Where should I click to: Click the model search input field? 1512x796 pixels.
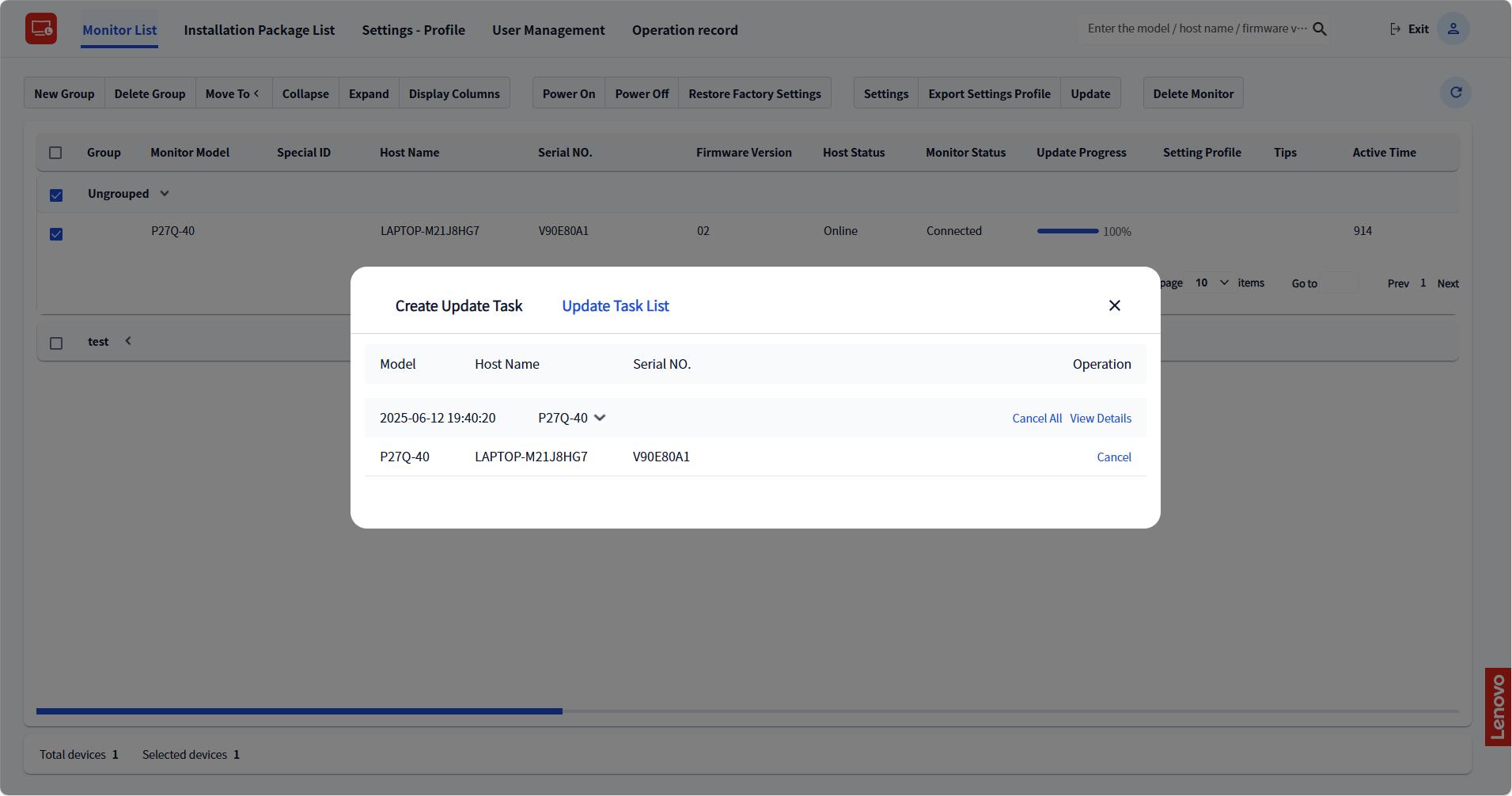coord(1195,29)
